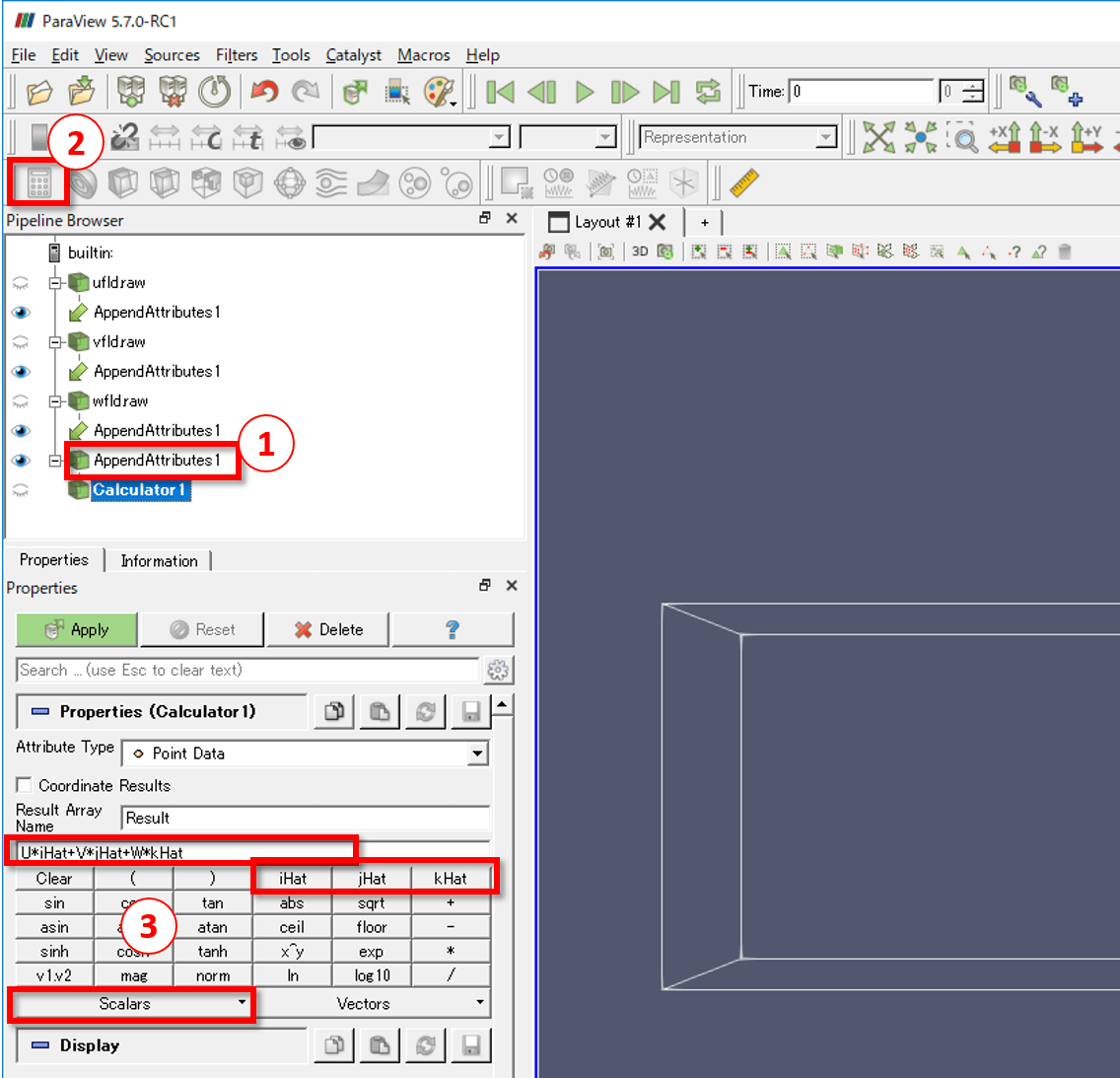Screen dimensions: 1120x1078
Task: Step forward one frame
Action: pyautogui.click(x=625, y=92)
